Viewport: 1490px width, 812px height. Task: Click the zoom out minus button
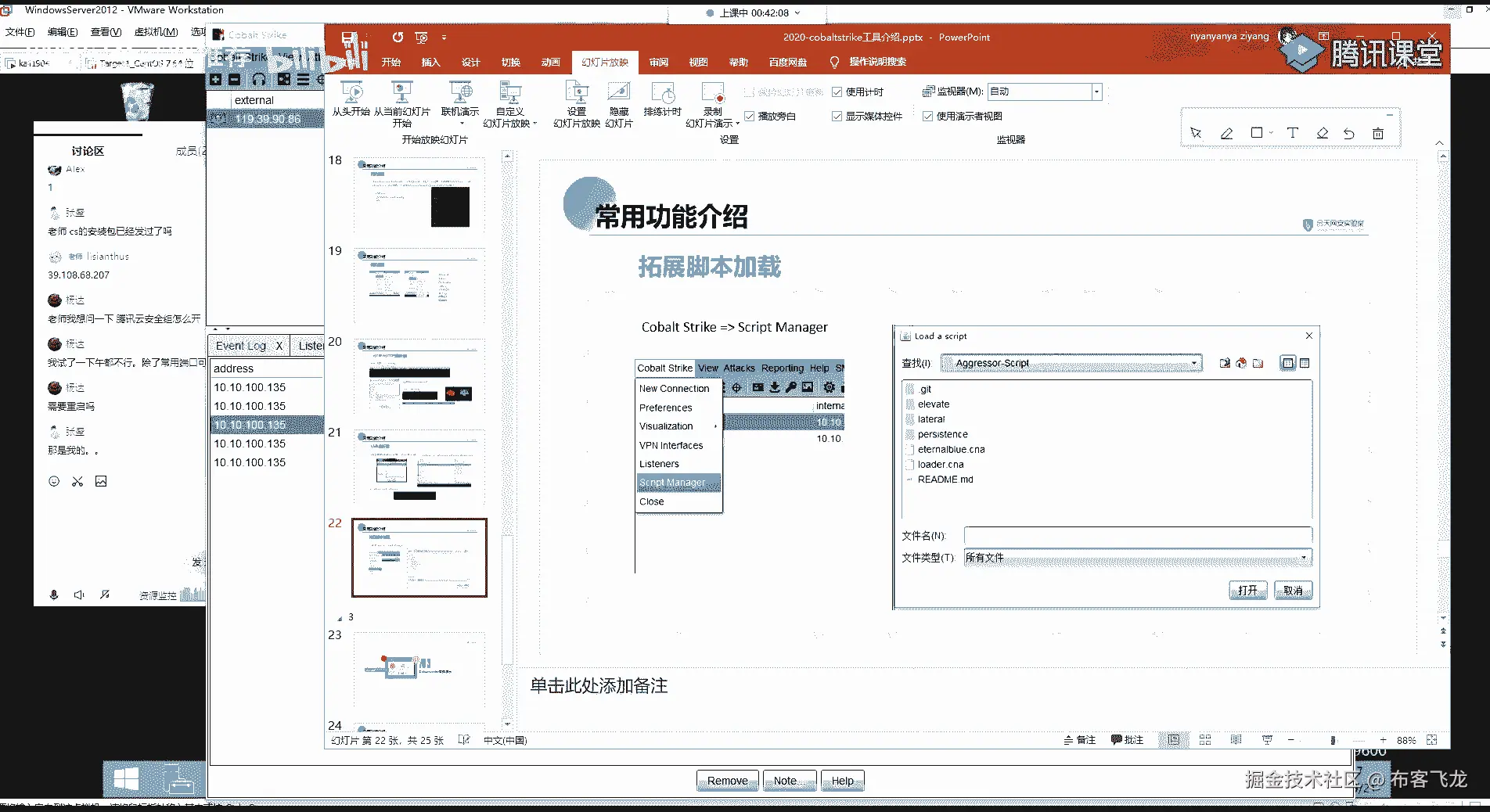tap(1291, 740)
